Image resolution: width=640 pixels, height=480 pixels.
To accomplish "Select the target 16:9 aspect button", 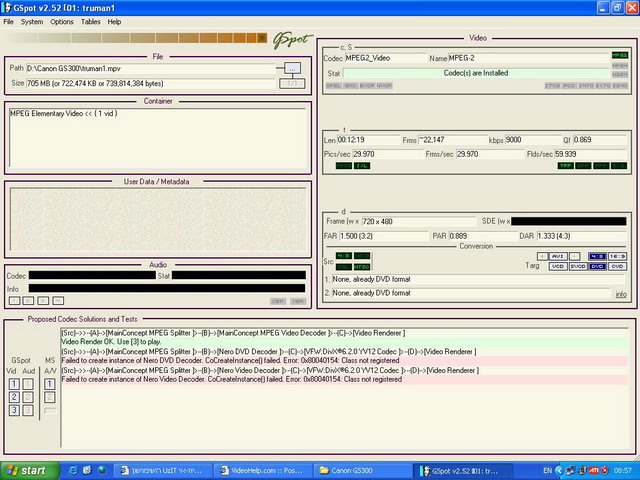I will pos(617,256).
